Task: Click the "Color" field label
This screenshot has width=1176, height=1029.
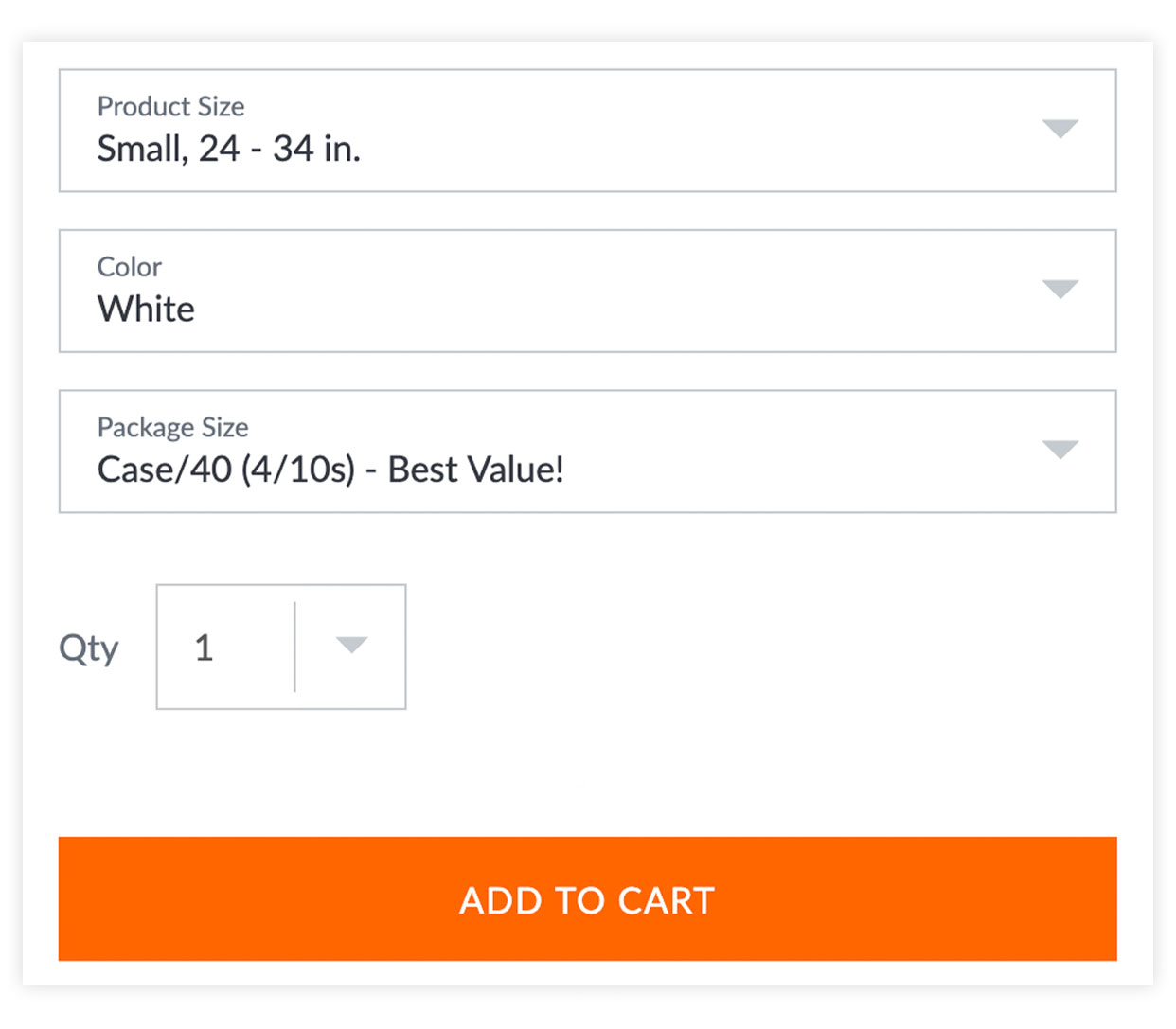Action: click(x=129, y=267)
